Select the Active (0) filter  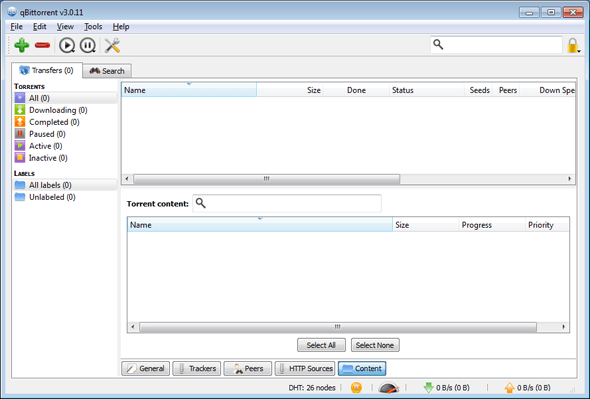pos(66,146)
